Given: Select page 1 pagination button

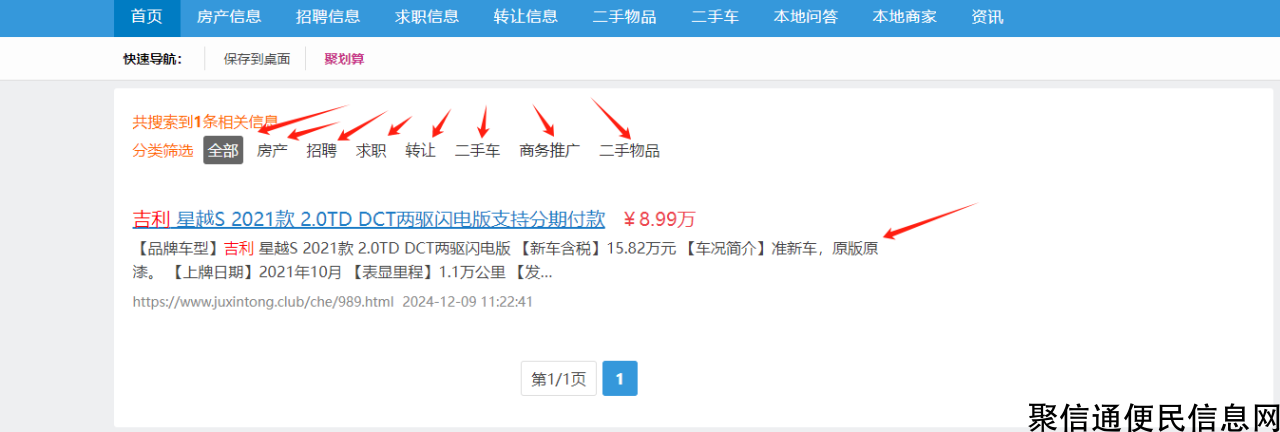Looking at the screenshot, I should tap(620, 379).
